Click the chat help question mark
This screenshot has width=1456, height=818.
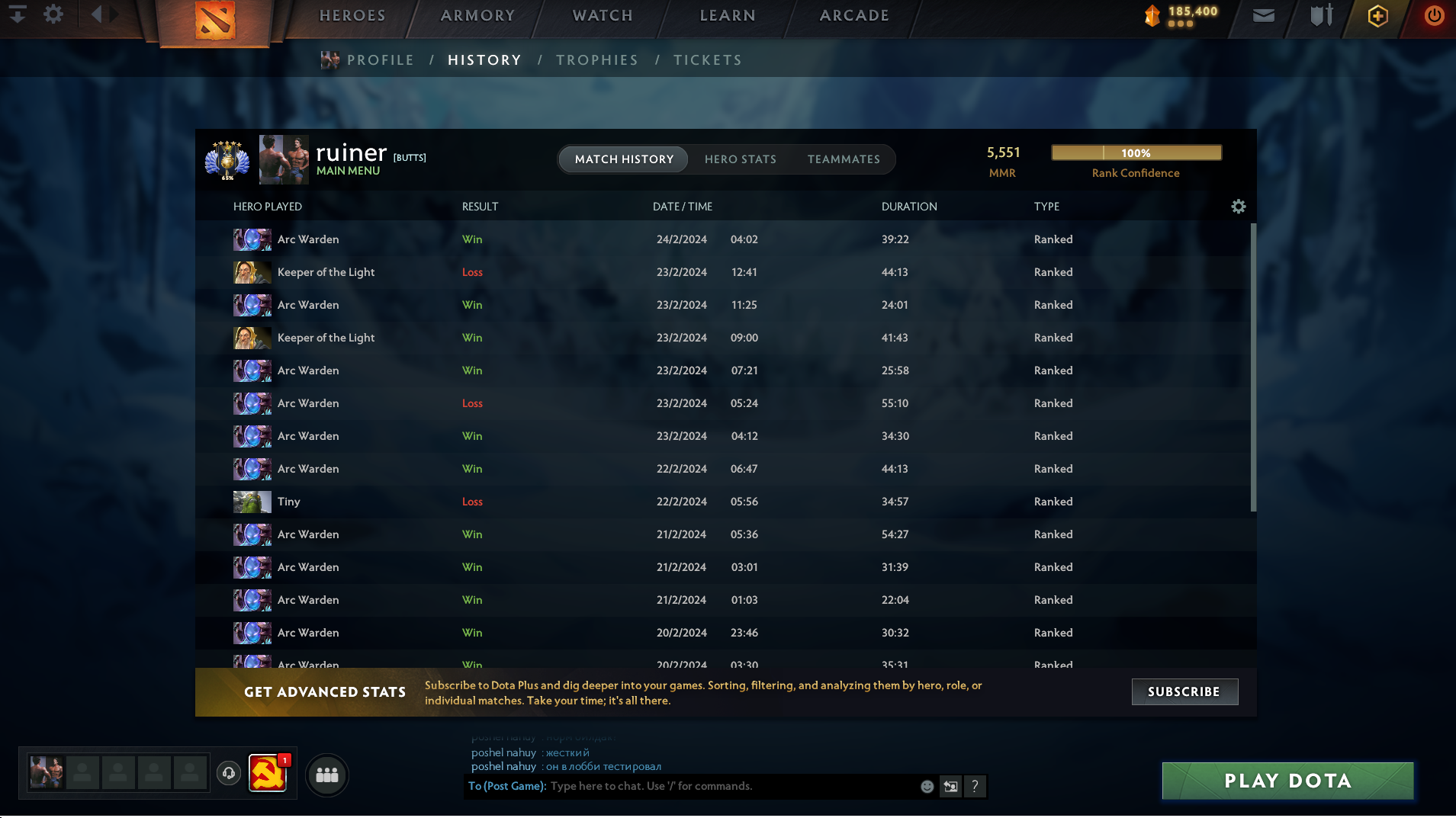pos(975,786)
